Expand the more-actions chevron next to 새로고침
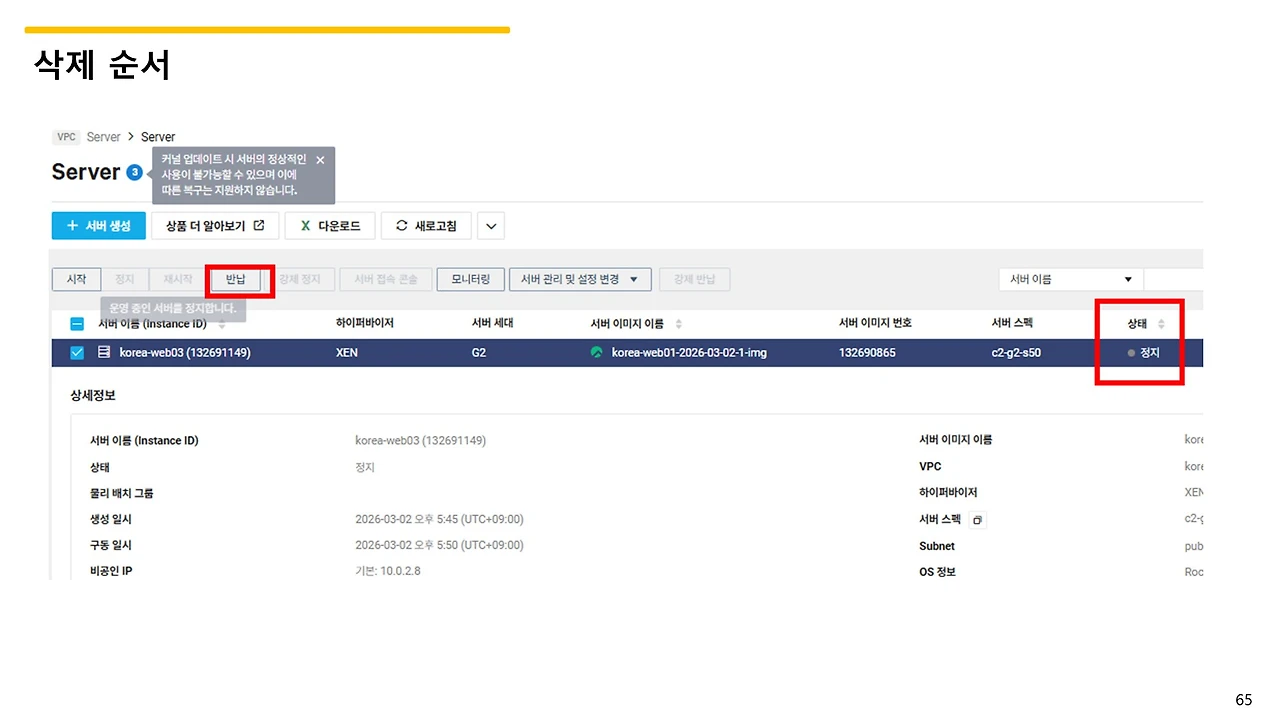This screenshot has height=720, width=1280. tap(491, 226)
